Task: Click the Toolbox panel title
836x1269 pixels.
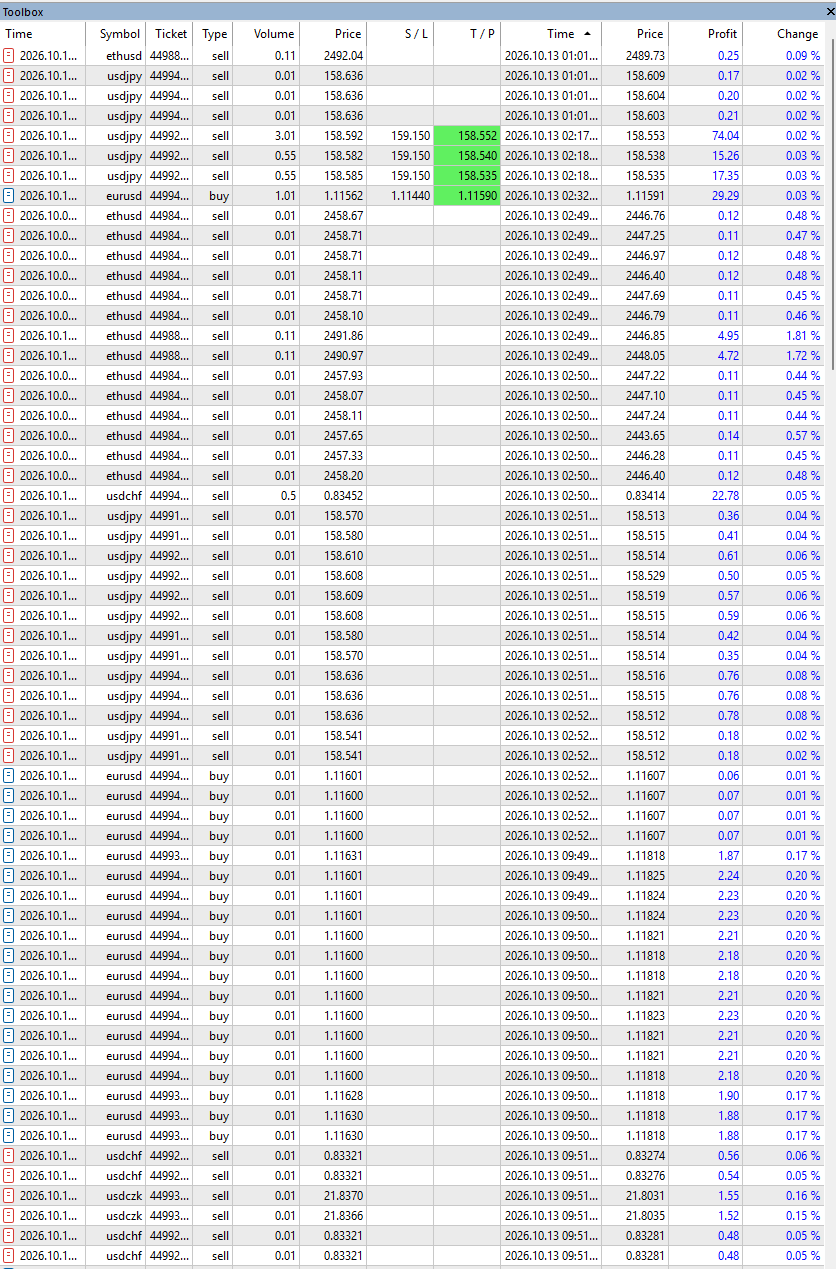Action: [23, 12]
